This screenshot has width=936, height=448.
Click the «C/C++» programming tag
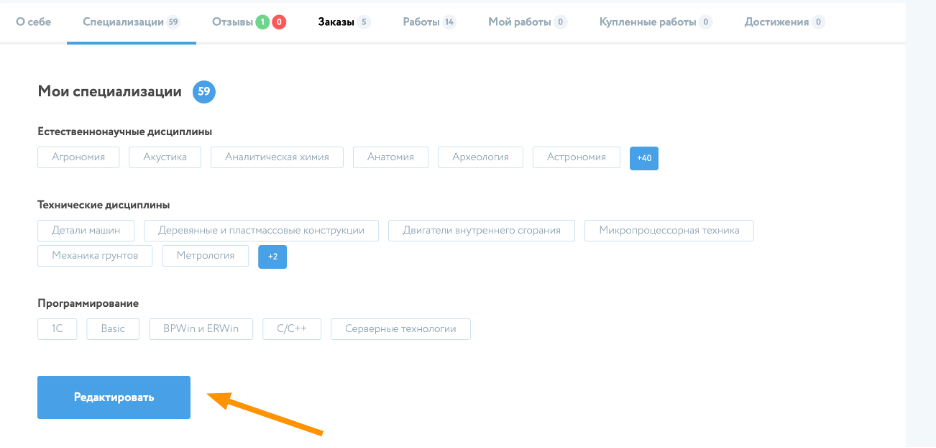292,329
